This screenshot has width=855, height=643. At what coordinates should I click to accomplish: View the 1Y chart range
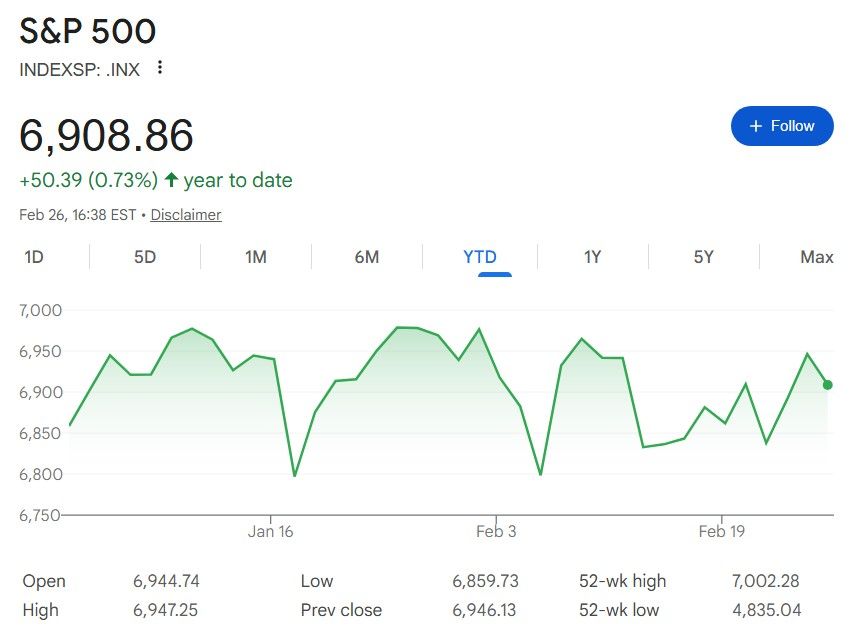point(593,257)
